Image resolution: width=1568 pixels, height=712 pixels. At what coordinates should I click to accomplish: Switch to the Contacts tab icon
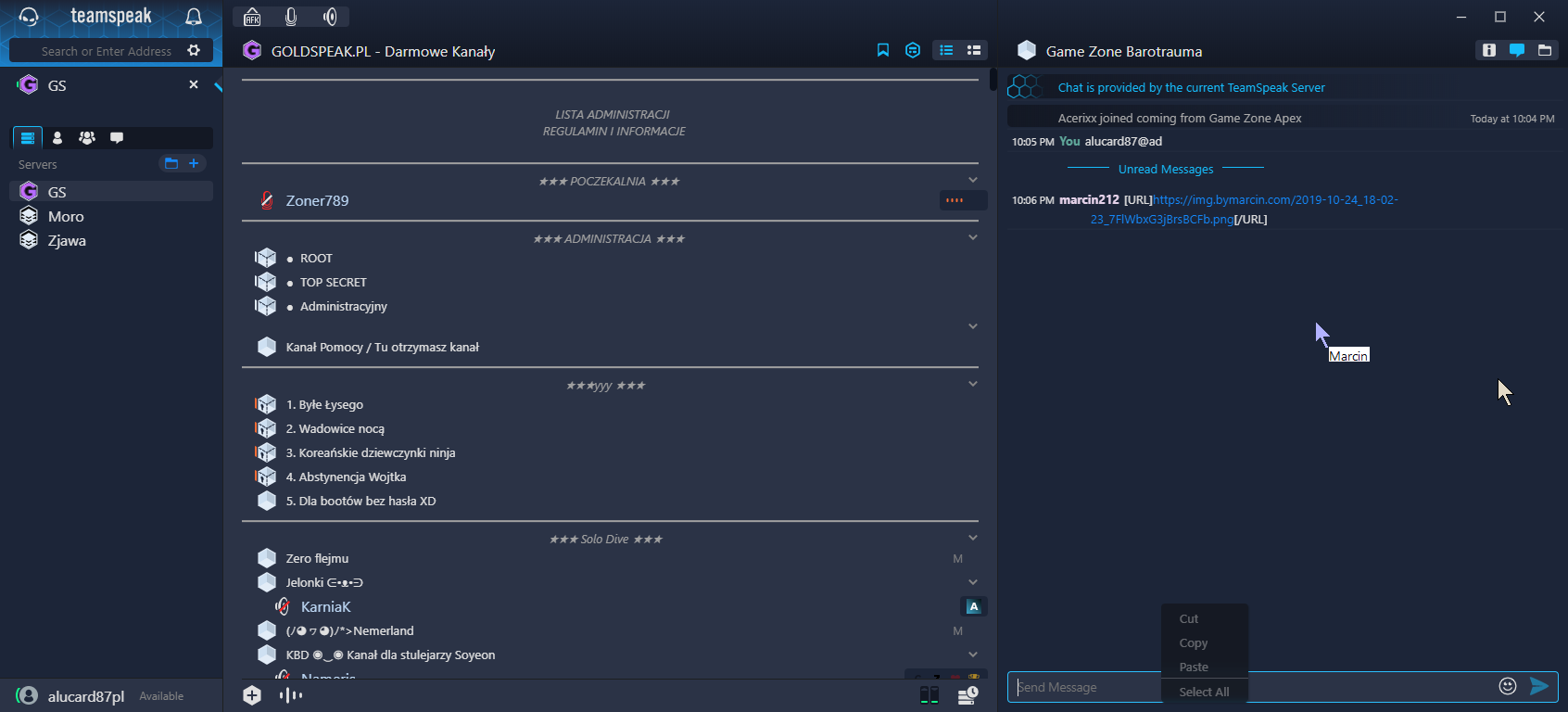(57, 137)
